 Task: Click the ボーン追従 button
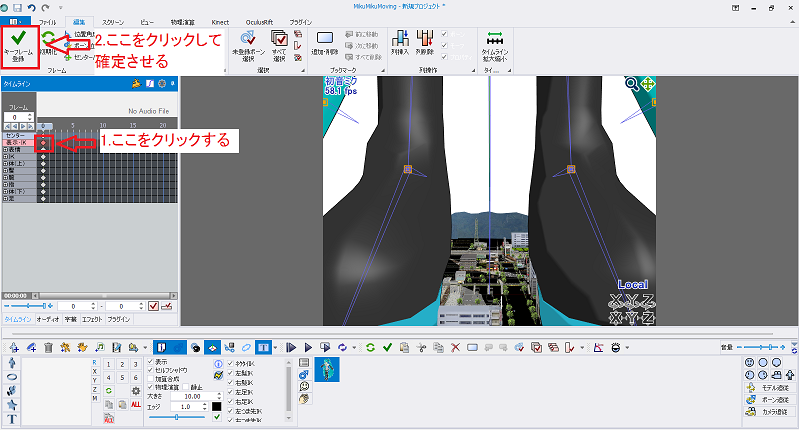click(769, 400)
